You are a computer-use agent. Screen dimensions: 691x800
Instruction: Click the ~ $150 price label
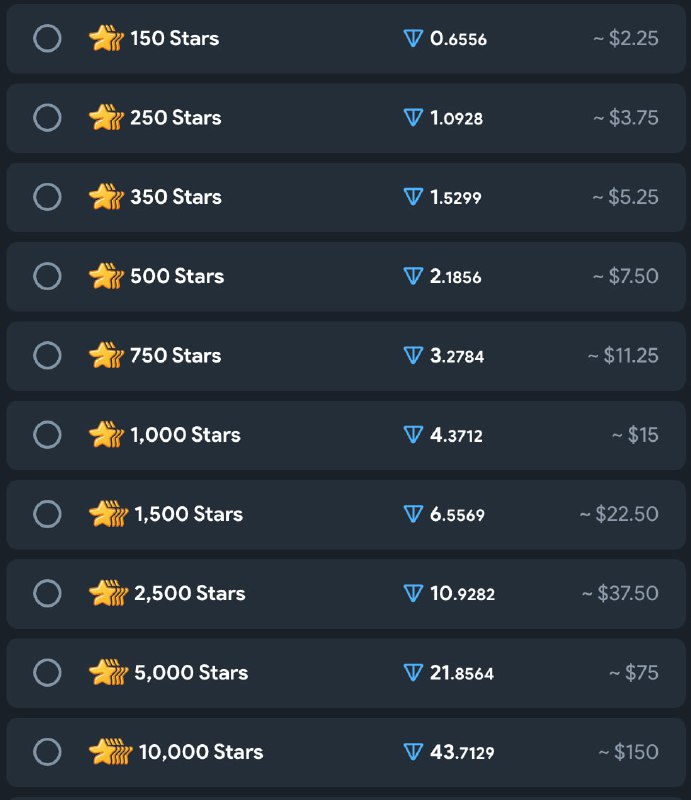(628, 752)
